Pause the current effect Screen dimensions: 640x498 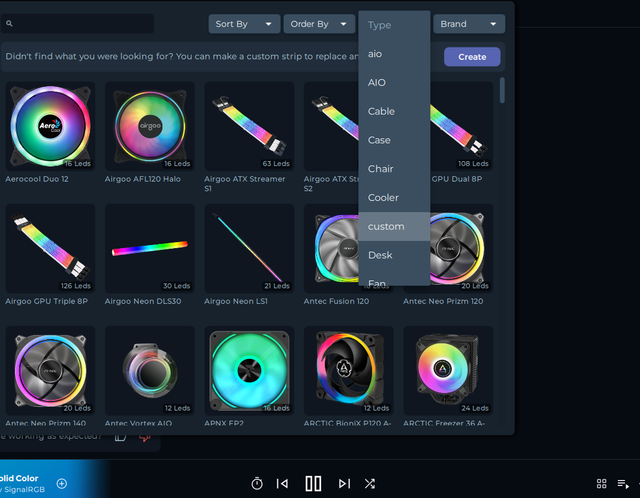pos(313,483)
